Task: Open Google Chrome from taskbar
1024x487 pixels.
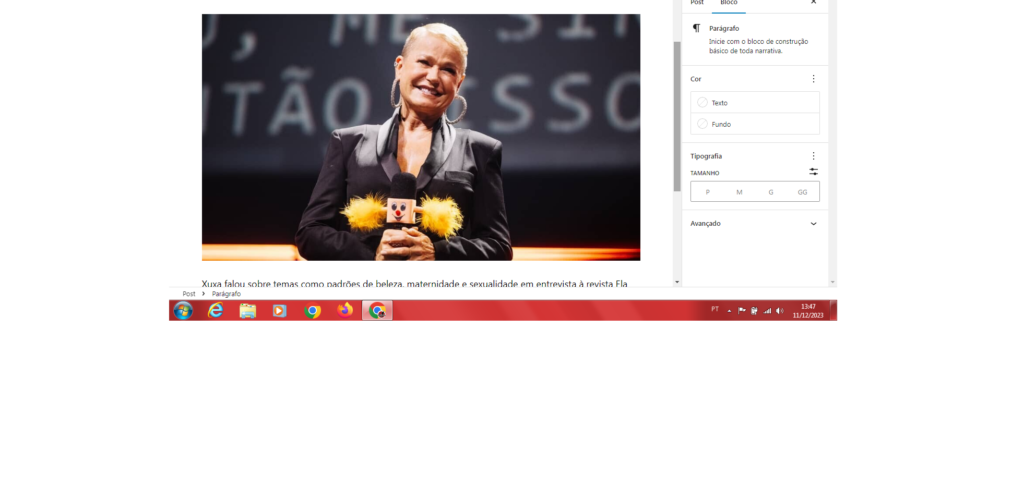Action: click(x=312, y=311)
